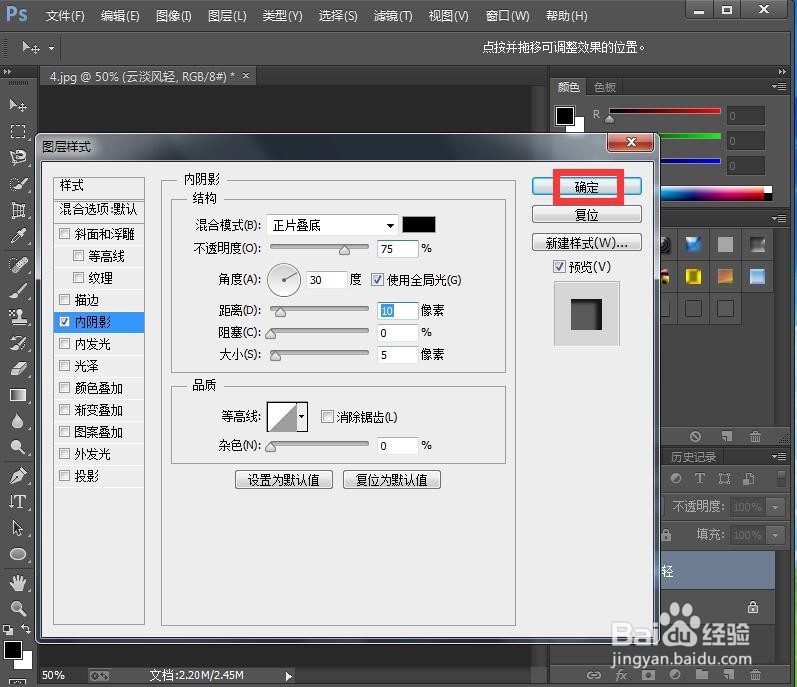The image size is (797, 687).
Task: Select the Spot Healing Brush tool
Action: [18, 265]
